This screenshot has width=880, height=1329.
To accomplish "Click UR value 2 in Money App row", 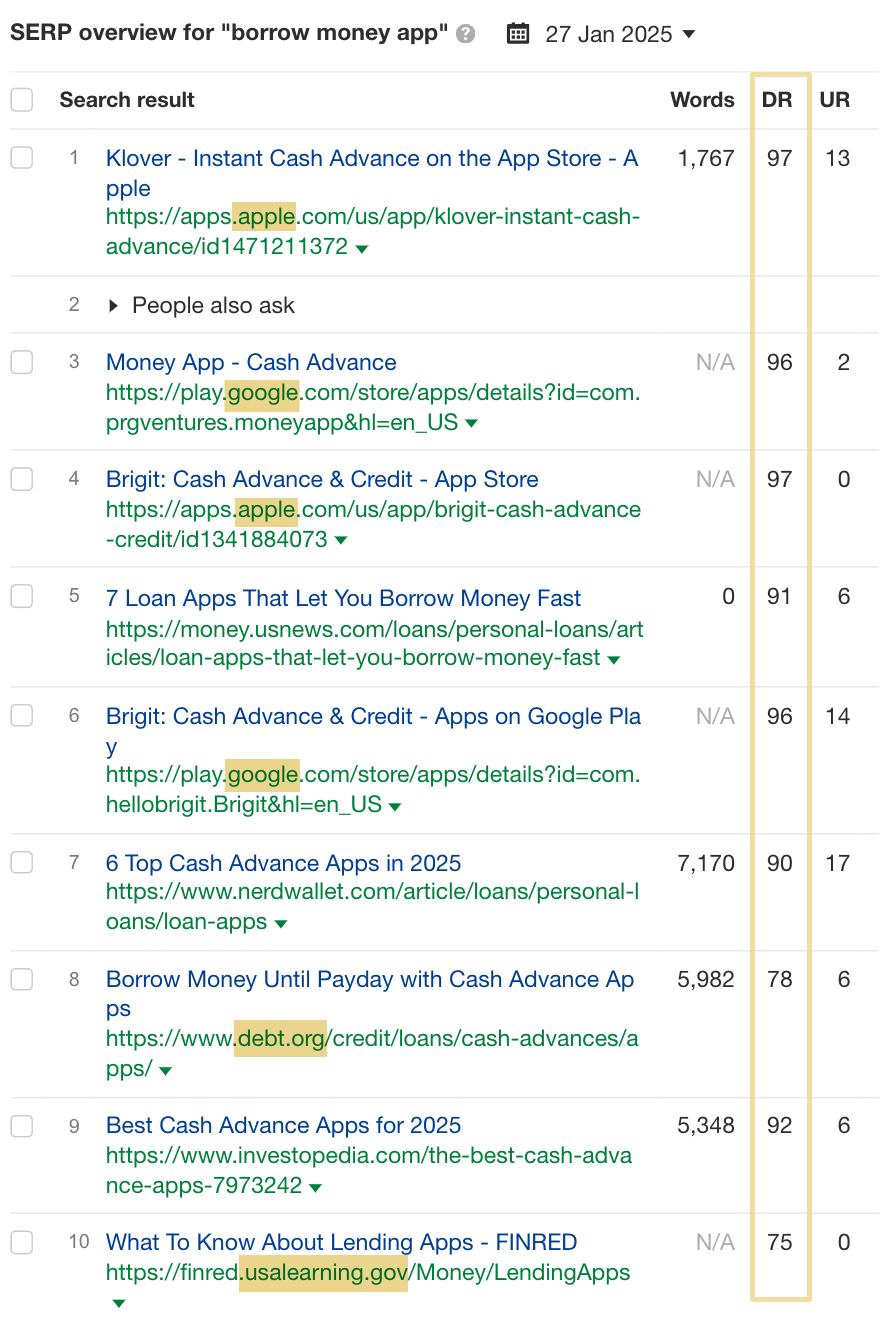I will 844,362.
